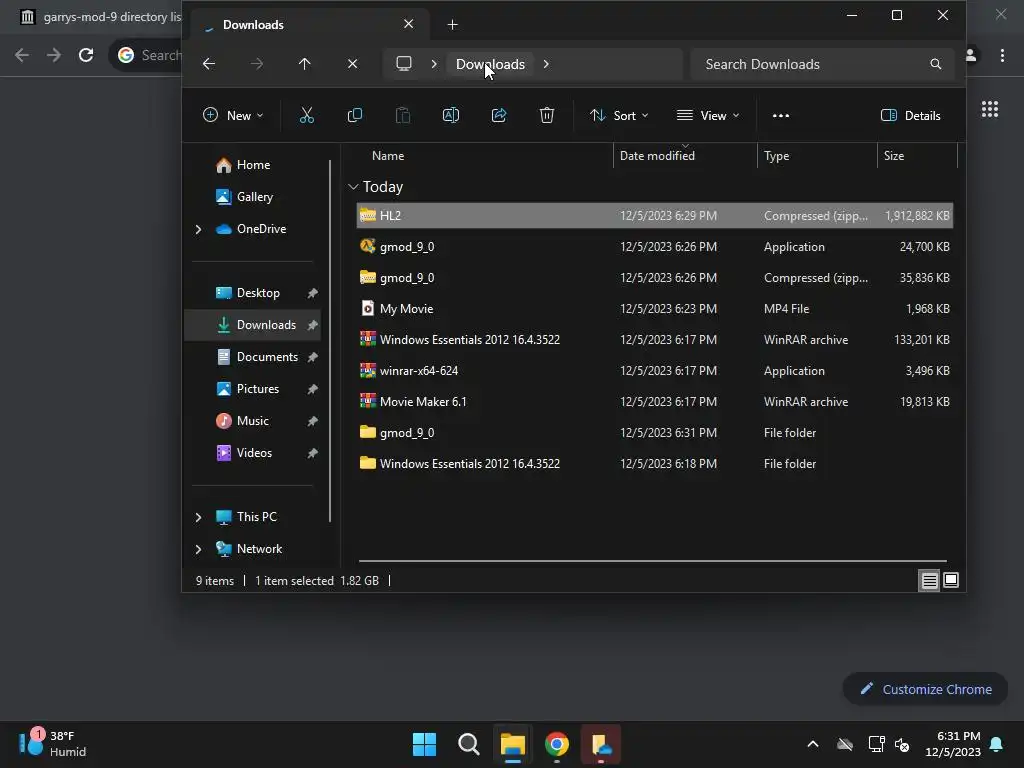The width and height of the screenshot is (1024, 768).
Task: Click the Cut scissors icon in toolbar
Action: (306, 116)
